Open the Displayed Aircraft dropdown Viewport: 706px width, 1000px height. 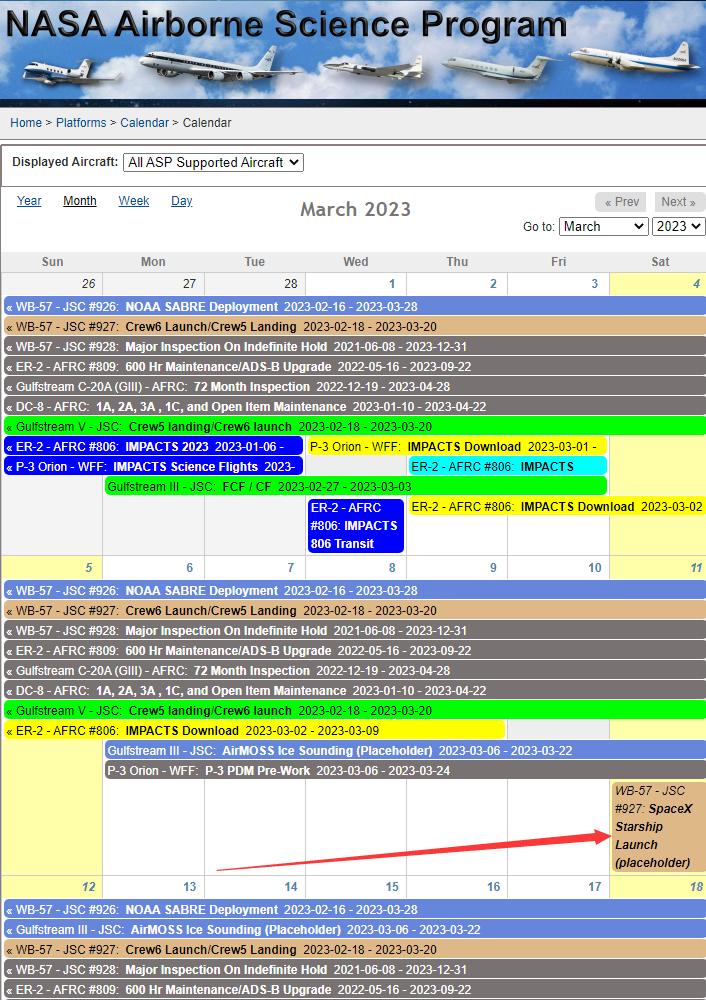coord(213,163)
